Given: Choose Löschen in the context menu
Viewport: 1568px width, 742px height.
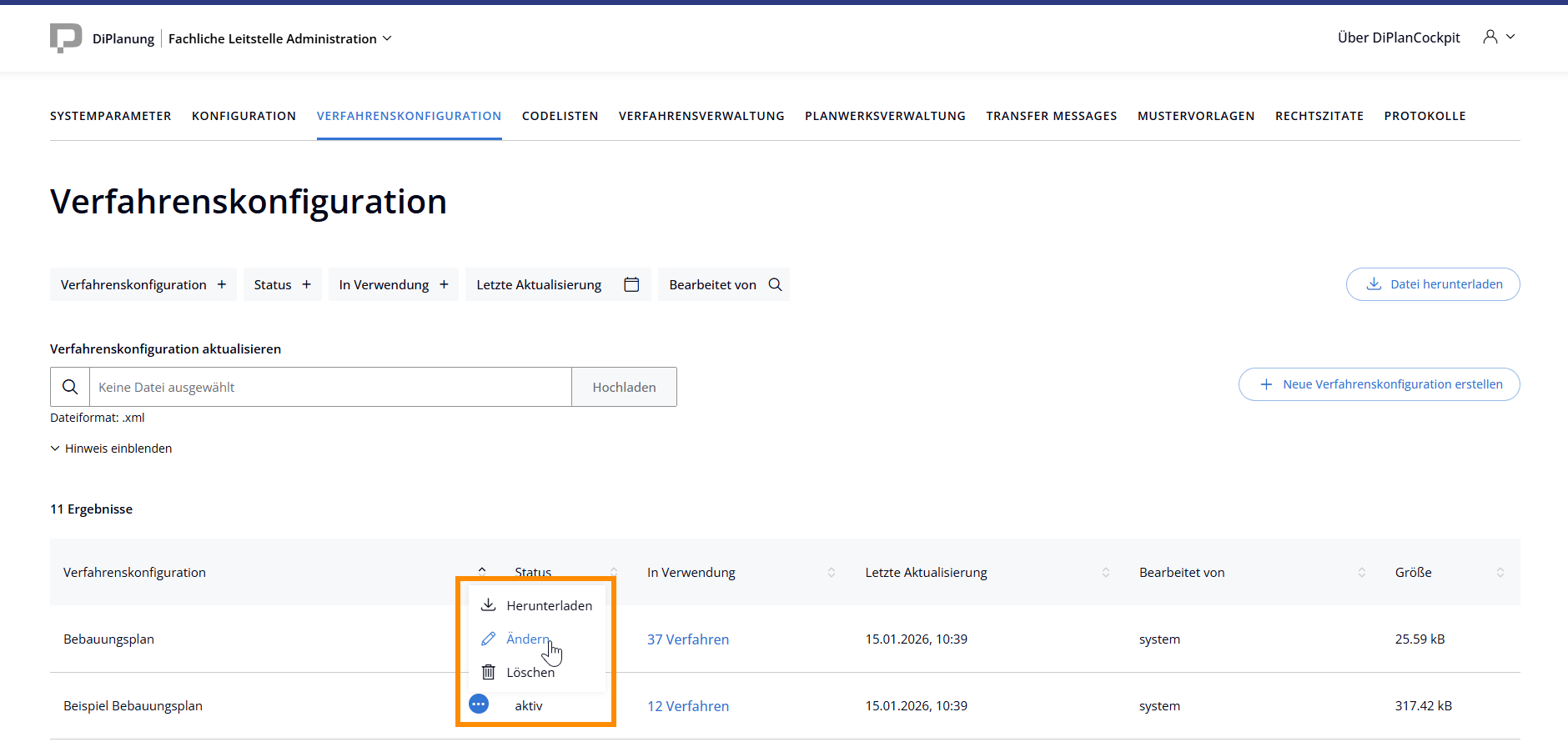Looking at the screenshot, I should (530, 672).
